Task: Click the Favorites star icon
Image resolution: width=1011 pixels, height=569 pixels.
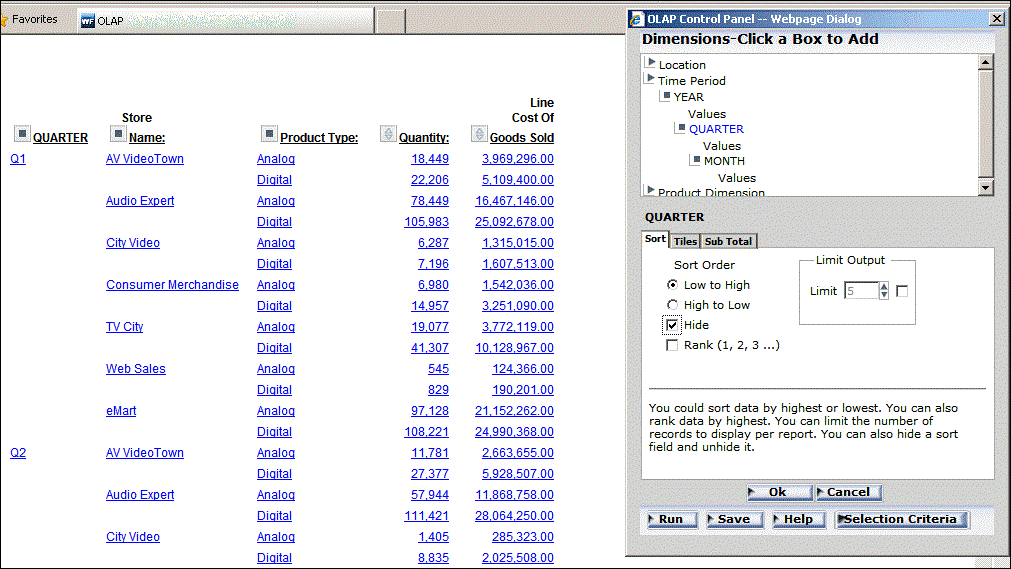Action: 3,21
